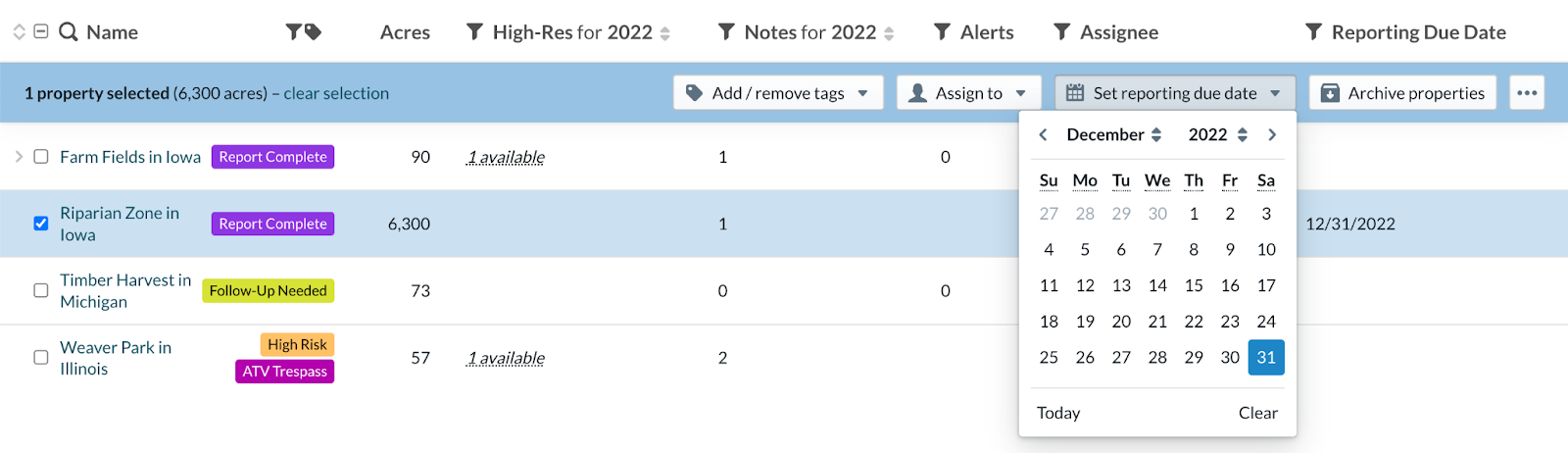1568x453 pixels.
Task: Click the filter funnel next to Assignee
Action: pyautogui.click(x=1061, y=32)
